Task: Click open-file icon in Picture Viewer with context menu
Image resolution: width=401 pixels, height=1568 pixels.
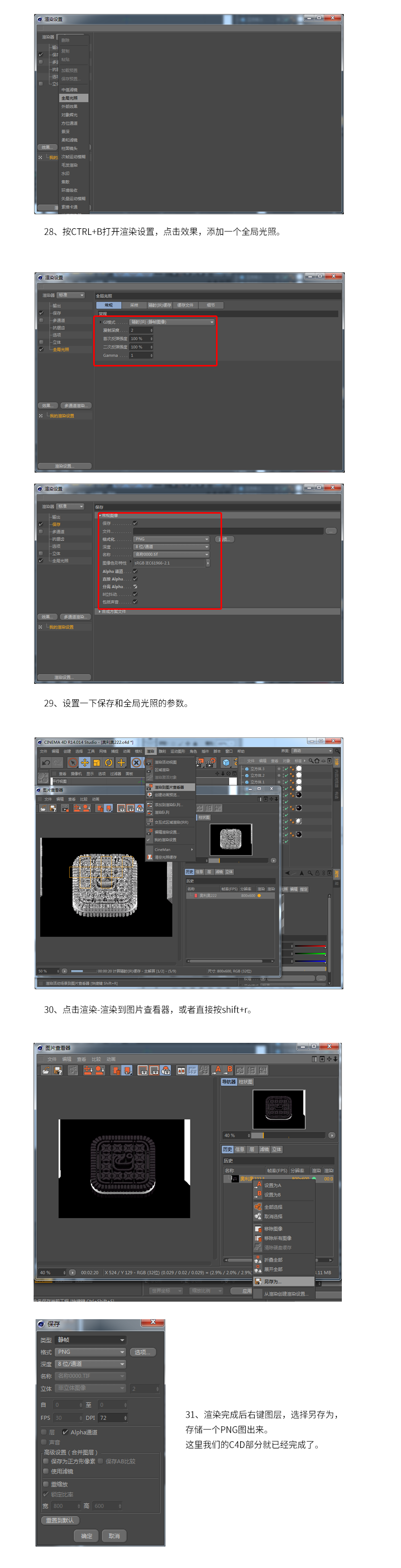Action: point(46,1070)
